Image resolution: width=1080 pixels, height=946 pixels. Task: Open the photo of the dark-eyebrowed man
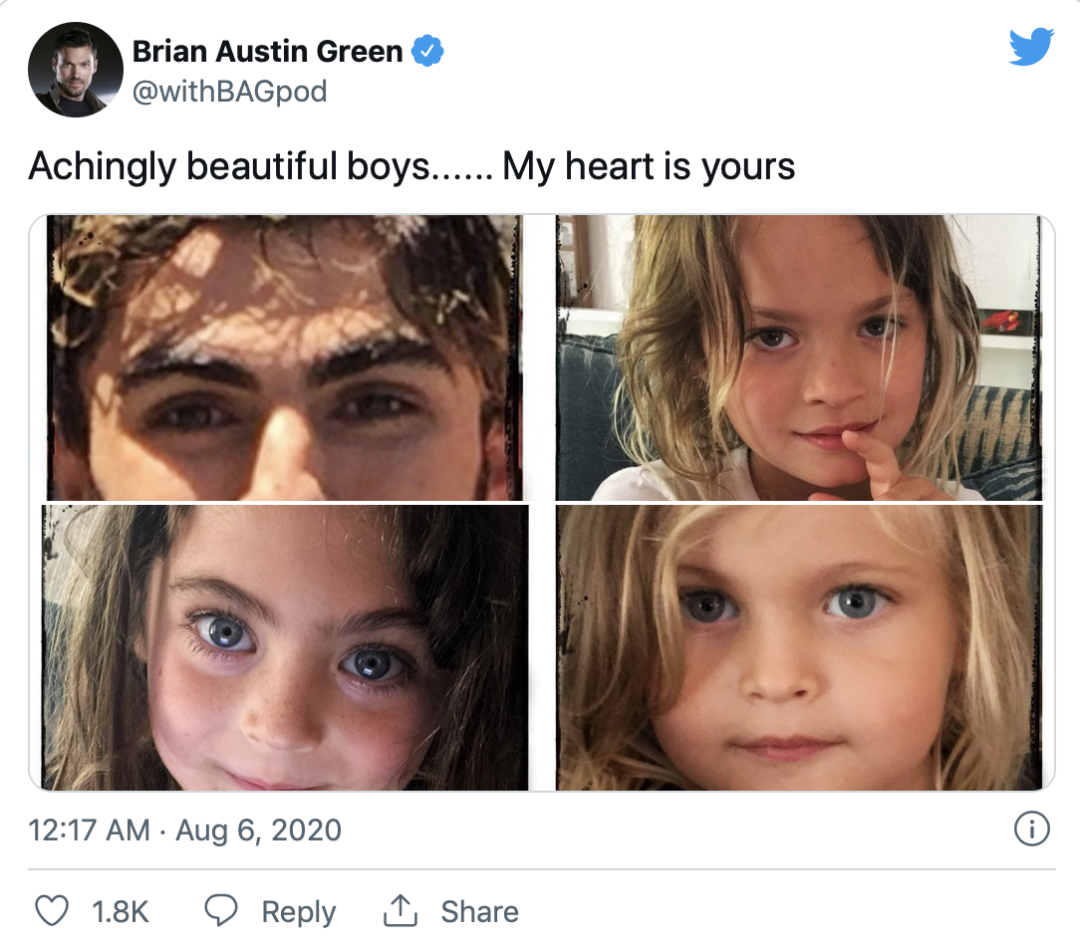click(x=284, y=357)
